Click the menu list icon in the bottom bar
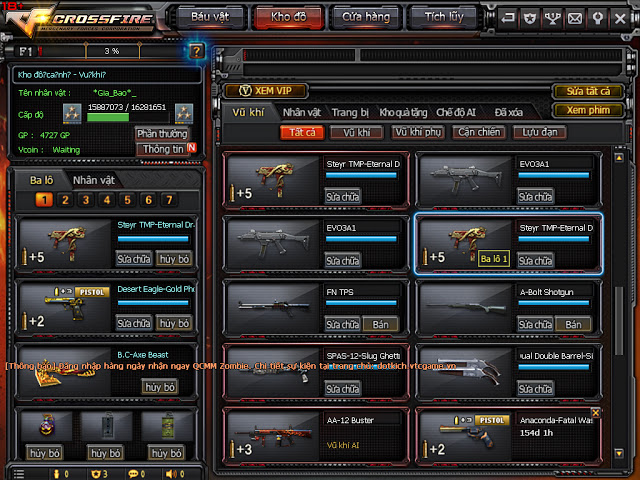 click(x=18, y=474)
